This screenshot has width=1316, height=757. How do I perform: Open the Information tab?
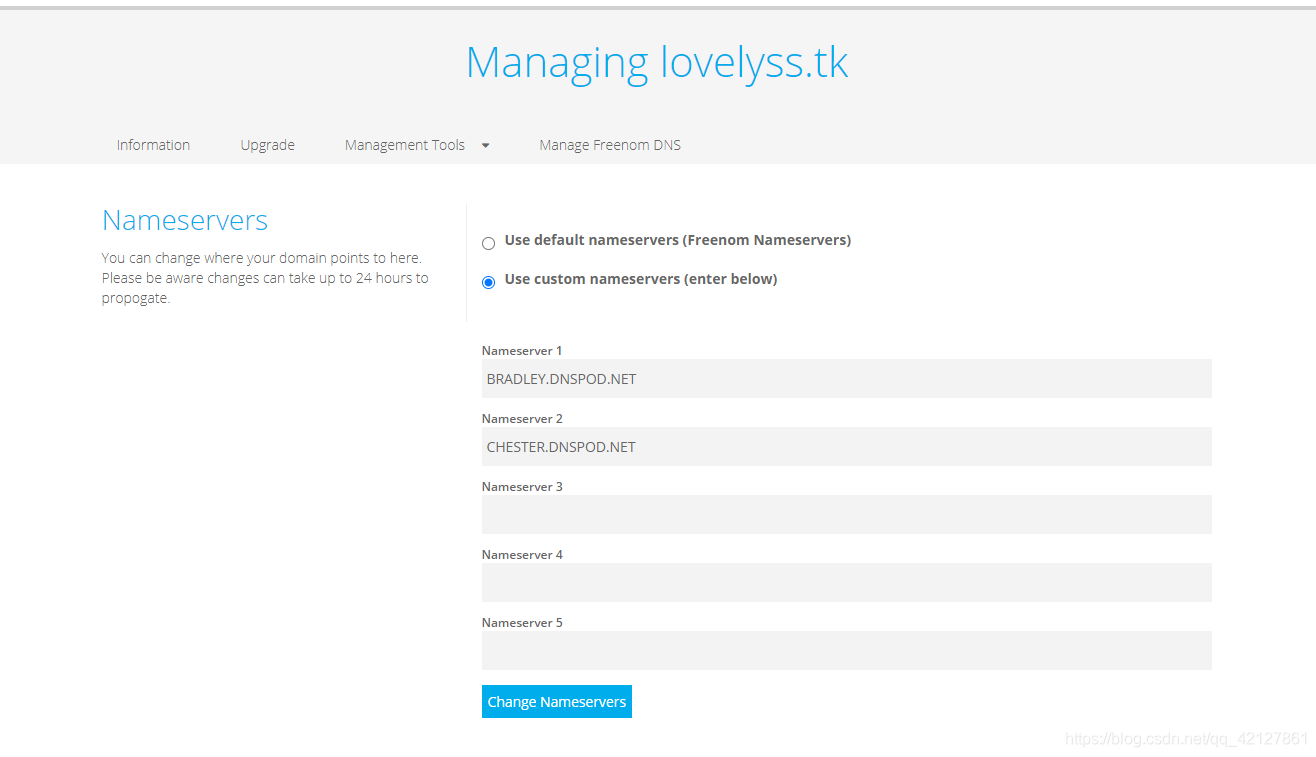pyautogui.click(x=153, y=145)
